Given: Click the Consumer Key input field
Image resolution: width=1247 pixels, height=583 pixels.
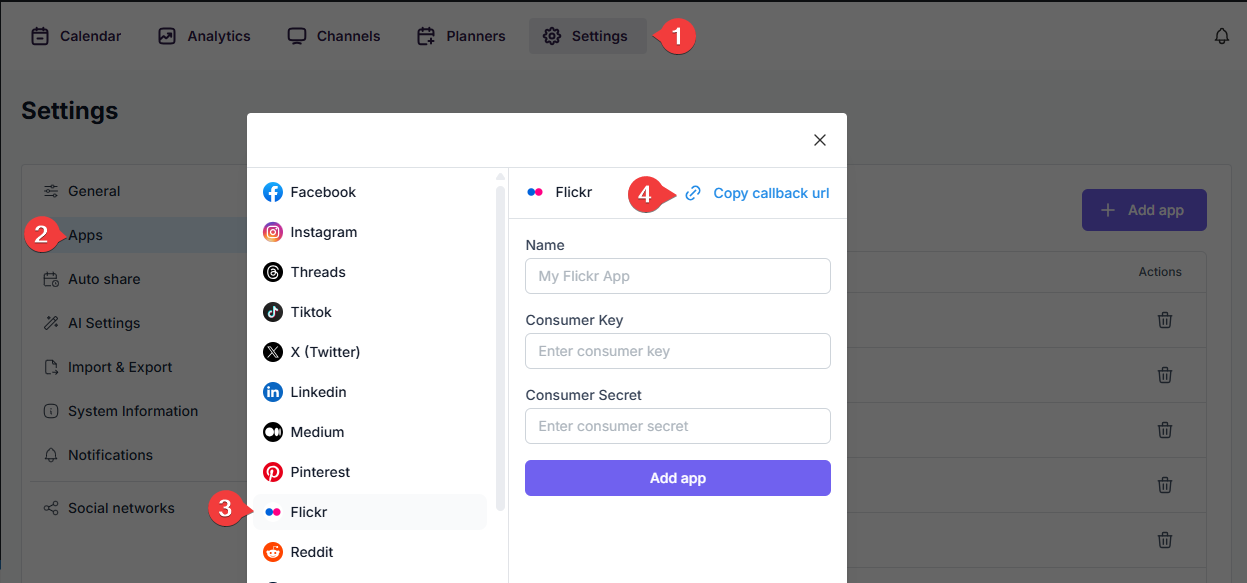Looking at the screenshot, I should [x=677, y=351].
